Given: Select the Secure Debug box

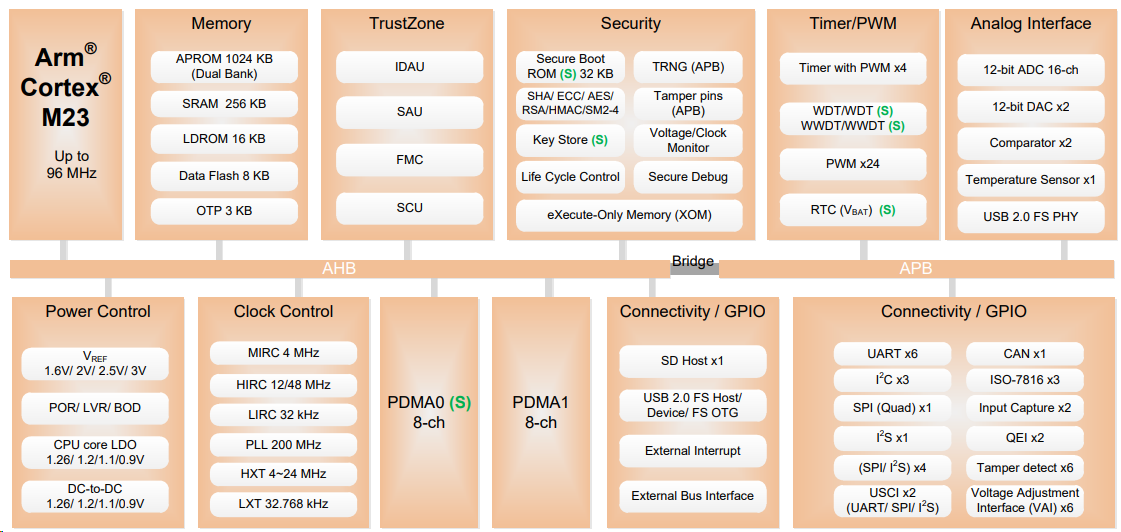Looking at the screenshot, I should click(688, 177).
